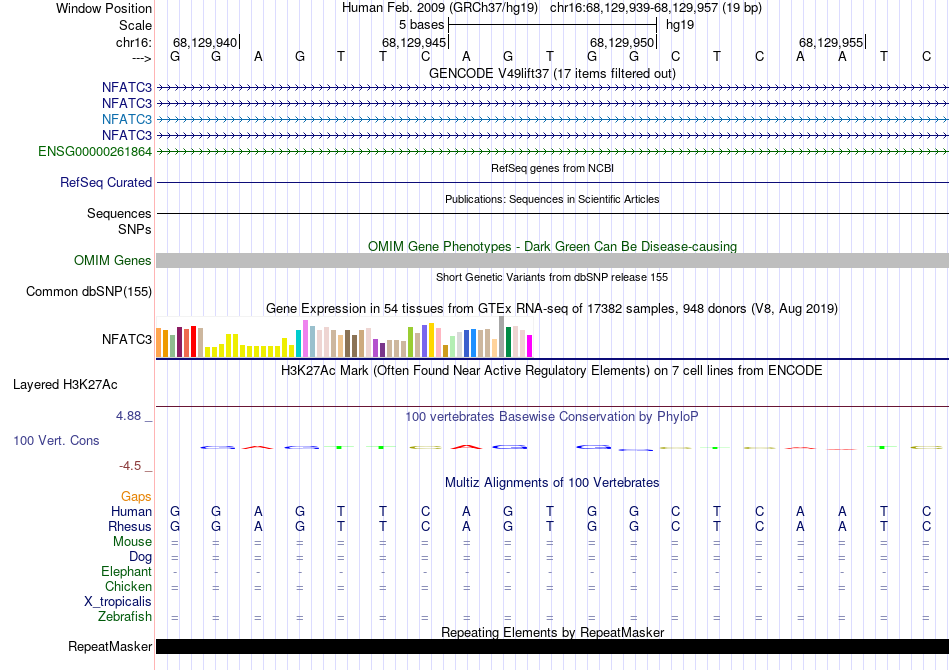This screenshot has width=950, height=670.
Task: Select the RepeatMasker track label
Action: click(x=110, y=647)
